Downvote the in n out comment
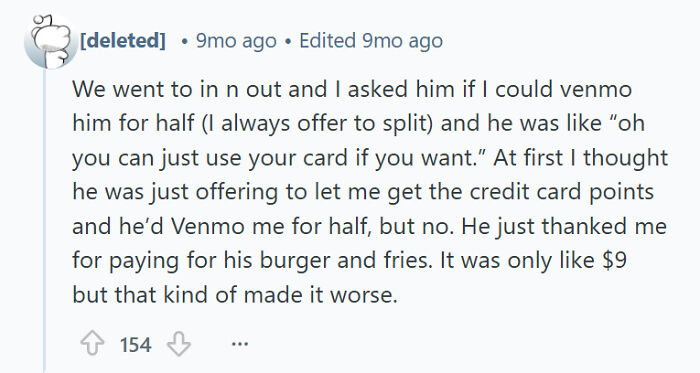The width and height of the screenshot is (700, 373). point(179,344)
